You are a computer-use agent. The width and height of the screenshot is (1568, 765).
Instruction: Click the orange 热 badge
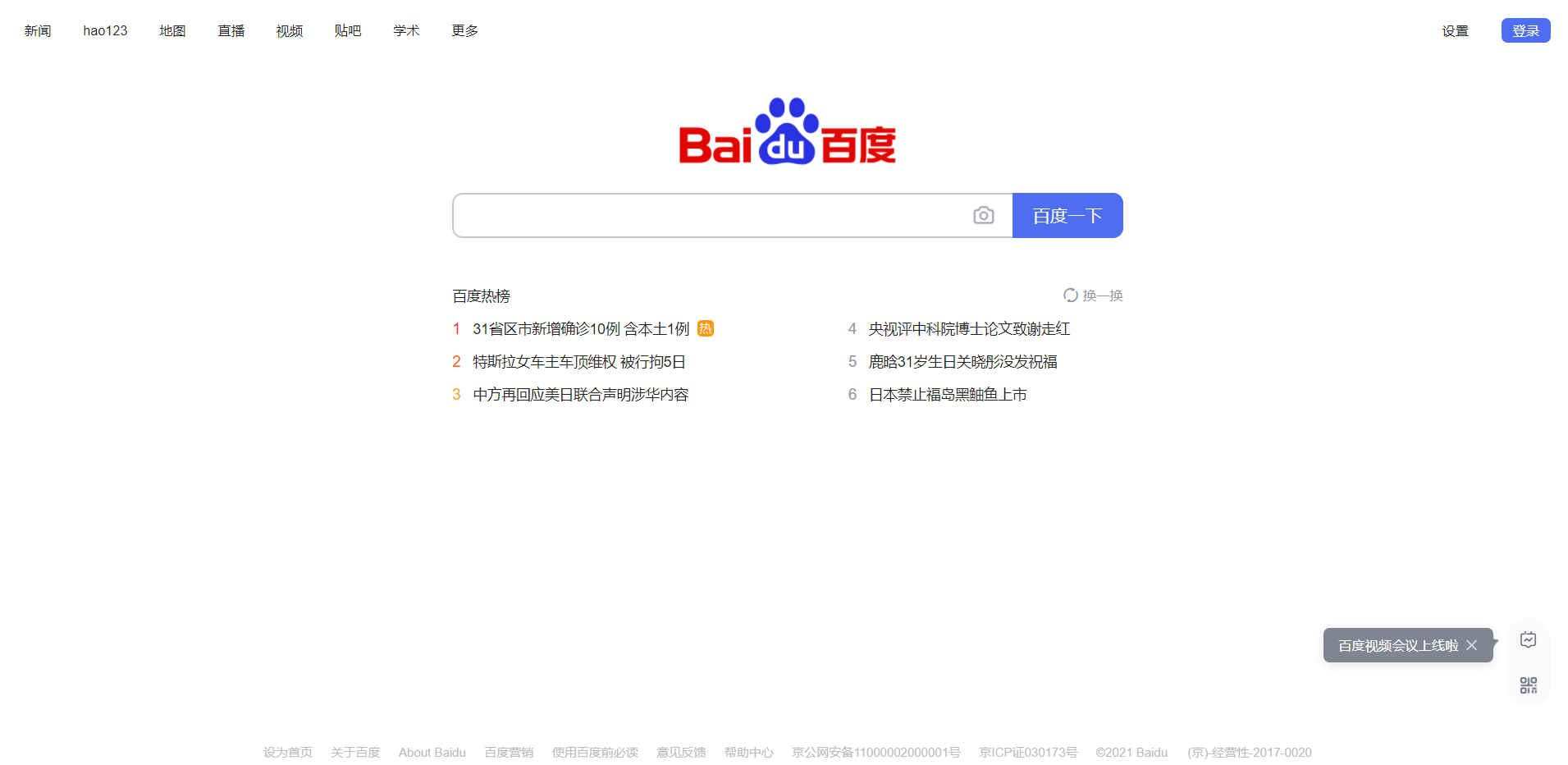pyautogui.click(x=706, y=328)
